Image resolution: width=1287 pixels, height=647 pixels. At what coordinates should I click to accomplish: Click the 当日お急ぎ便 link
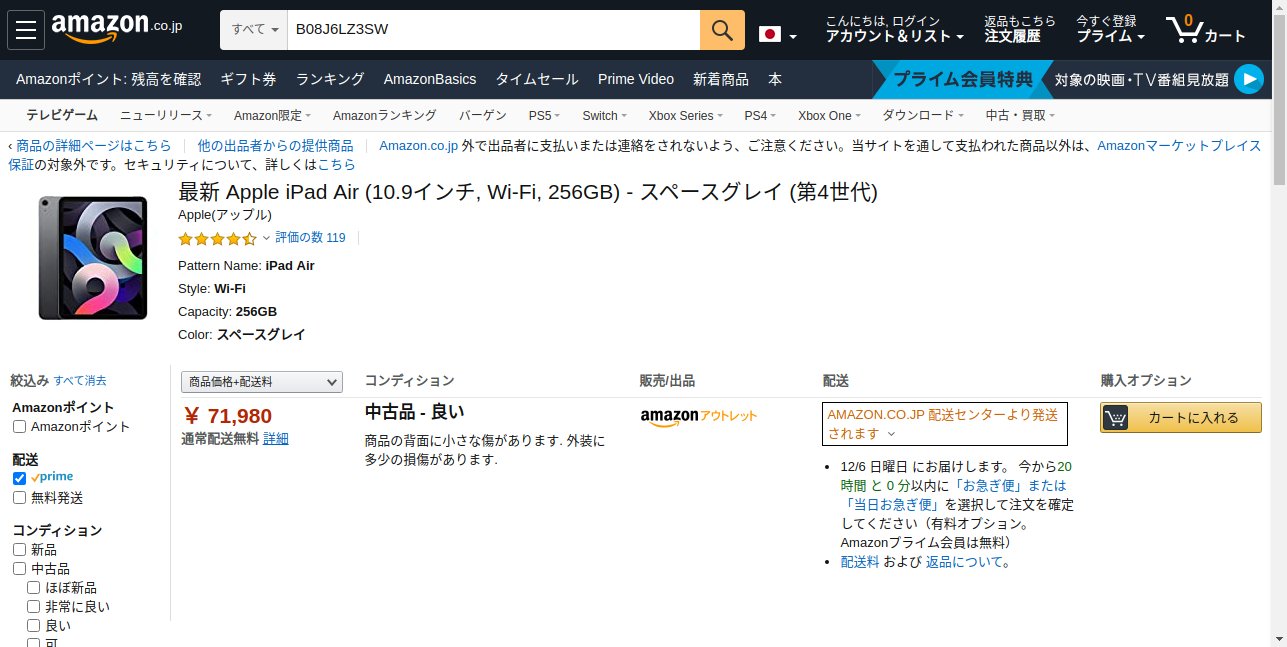click(x=895, y=505)
